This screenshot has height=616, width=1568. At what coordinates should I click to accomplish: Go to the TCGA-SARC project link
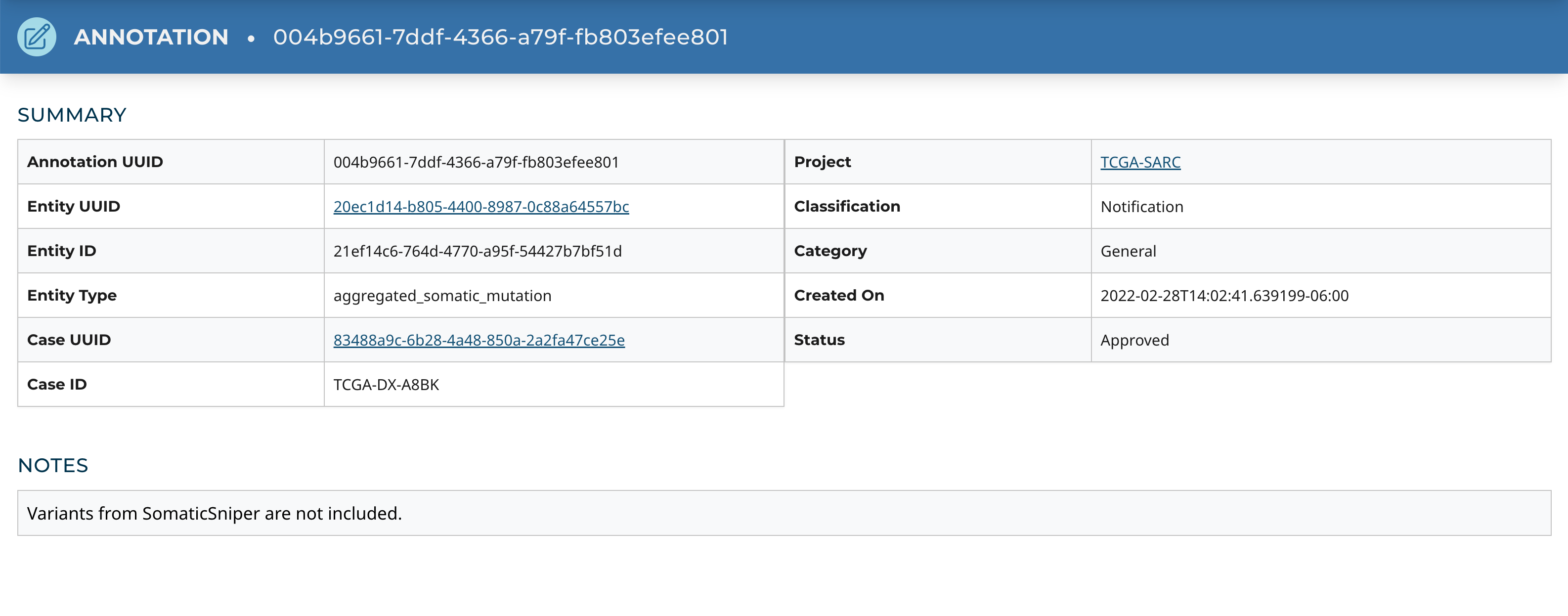point(1140,163)
